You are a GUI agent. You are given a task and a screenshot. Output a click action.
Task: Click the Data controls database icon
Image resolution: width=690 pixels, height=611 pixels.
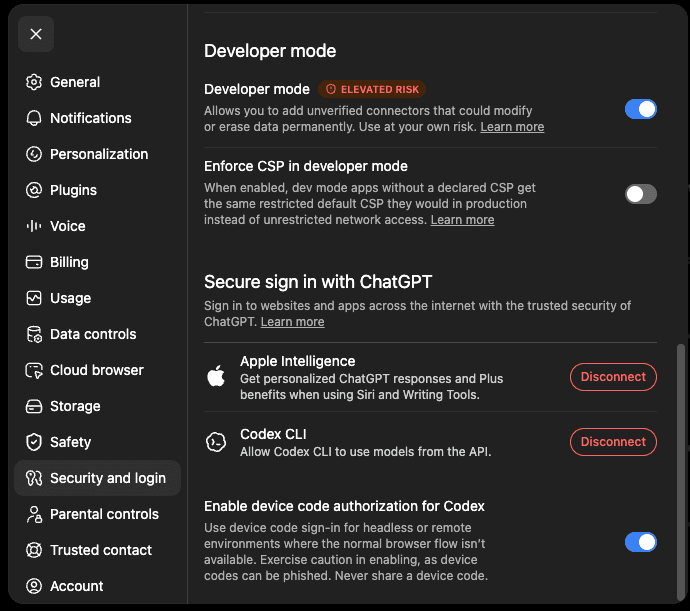[34, 334]
